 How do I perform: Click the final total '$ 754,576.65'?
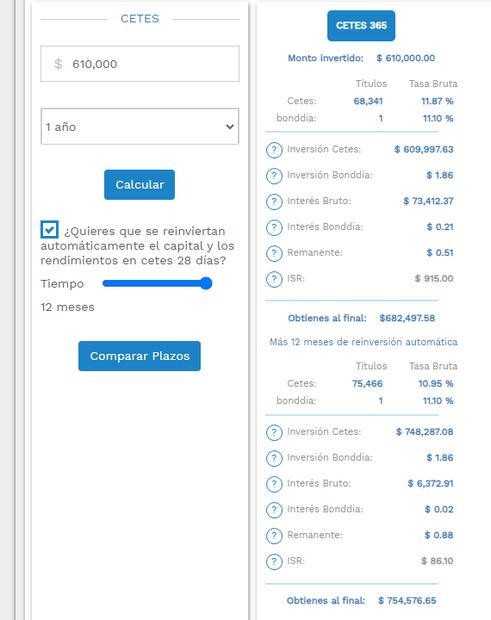[407, 601]
